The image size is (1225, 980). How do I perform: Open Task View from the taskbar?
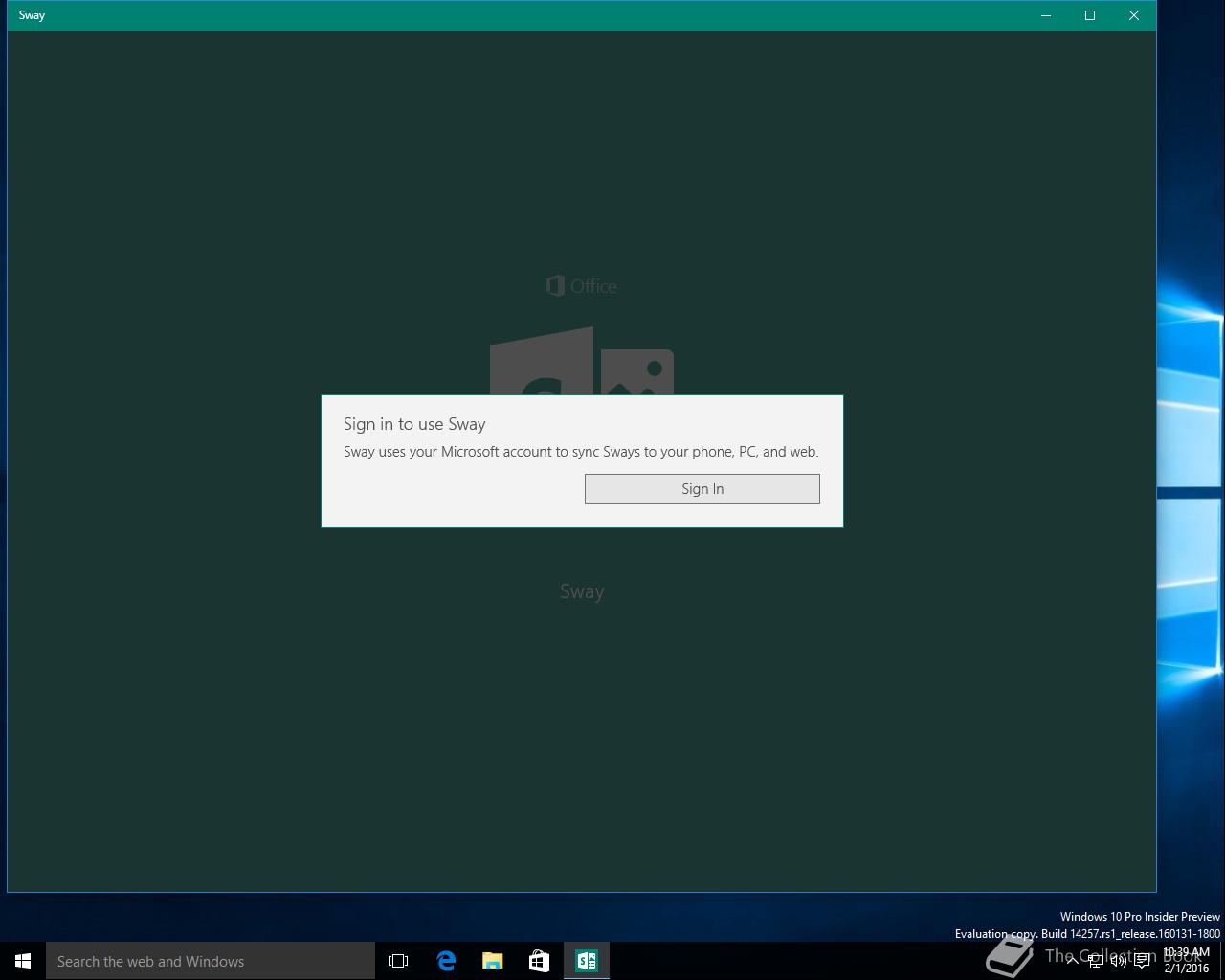(398, 961)
